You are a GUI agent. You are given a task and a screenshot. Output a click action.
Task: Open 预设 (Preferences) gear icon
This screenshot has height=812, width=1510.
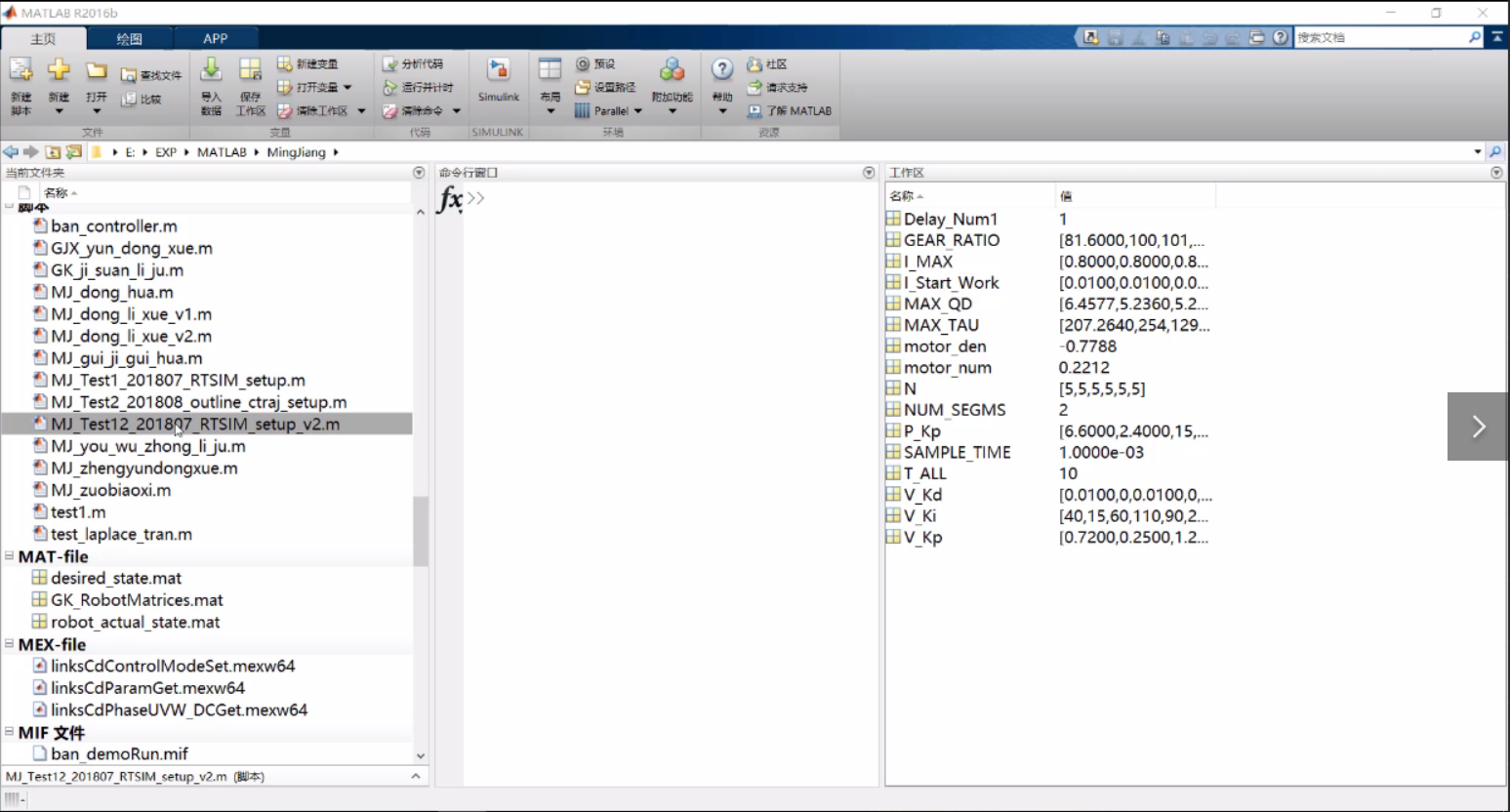(583, 64)
